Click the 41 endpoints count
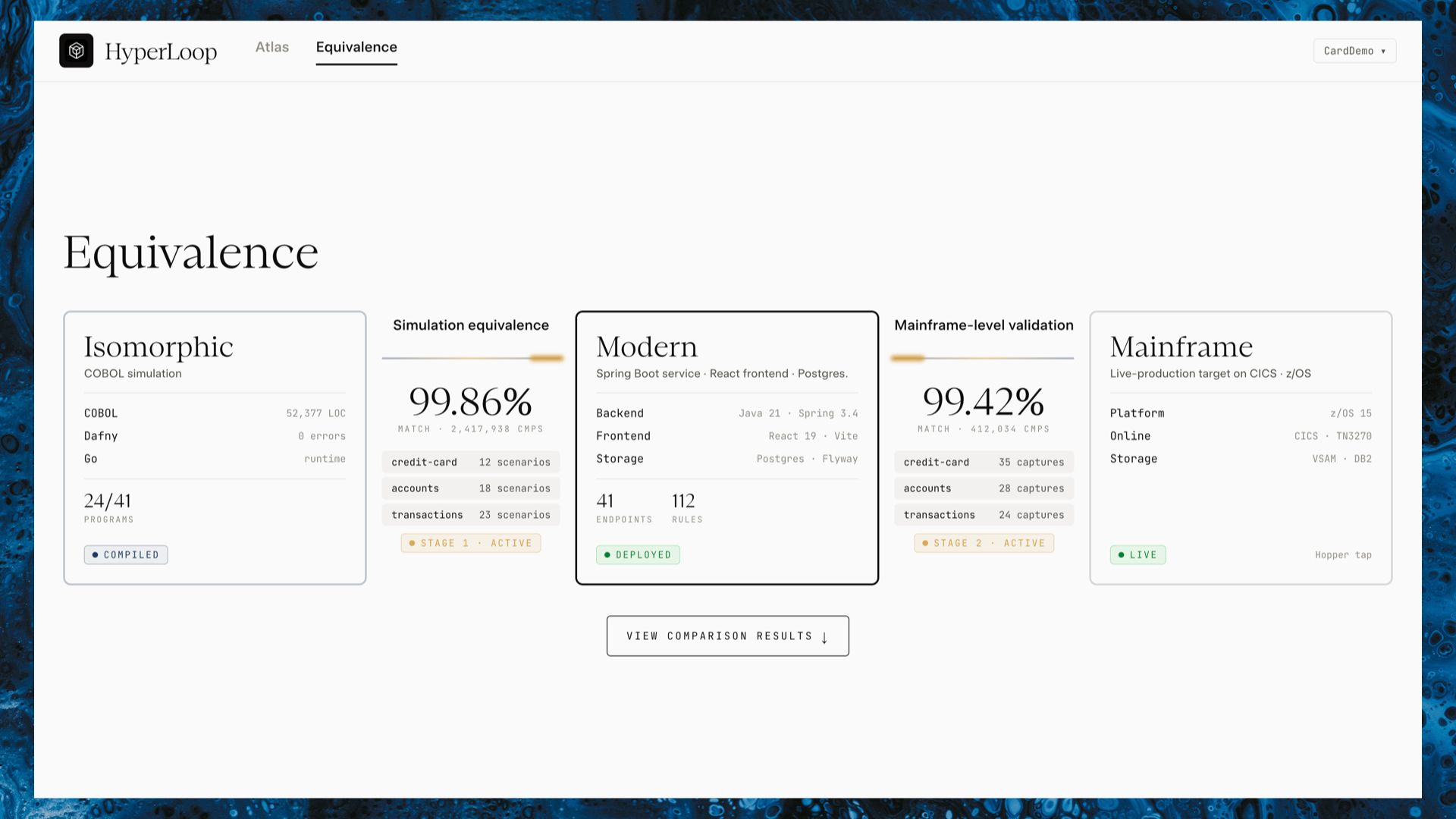The image size is (1456, 819). pyautogui.click(x=605, y=500)
